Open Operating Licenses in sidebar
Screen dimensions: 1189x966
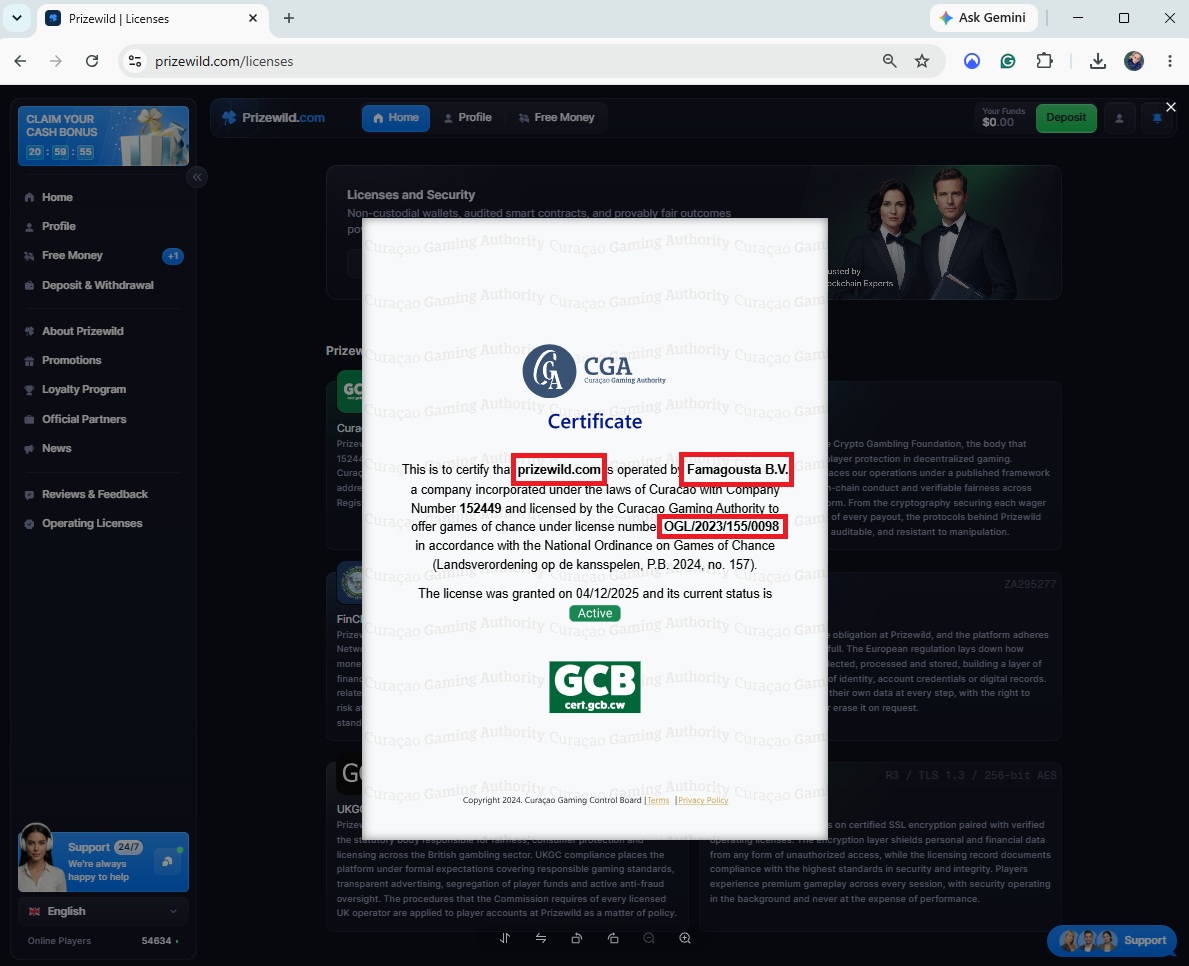pyautogui.click(x=92, y=523)
